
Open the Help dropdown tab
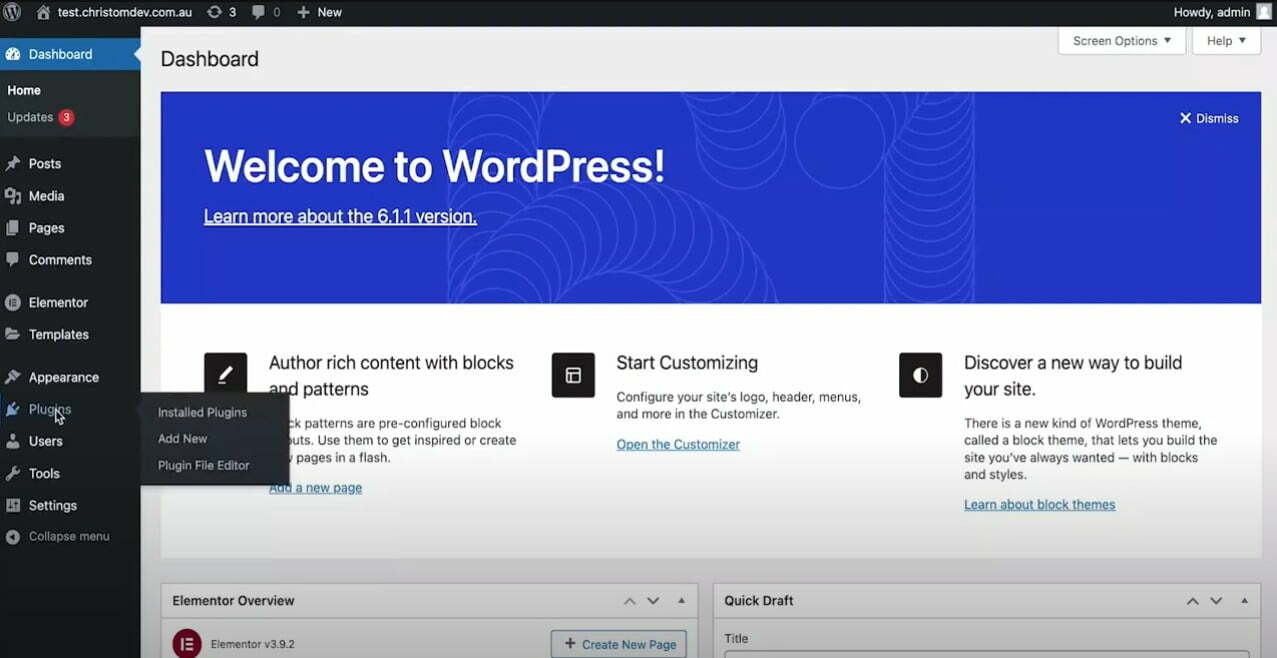click(1226, 41)
